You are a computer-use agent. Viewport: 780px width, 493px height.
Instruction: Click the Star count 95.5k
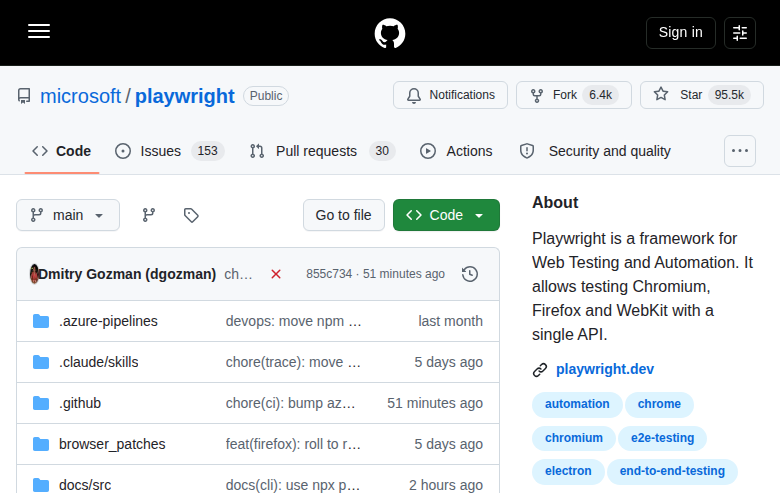pos(729,95)
